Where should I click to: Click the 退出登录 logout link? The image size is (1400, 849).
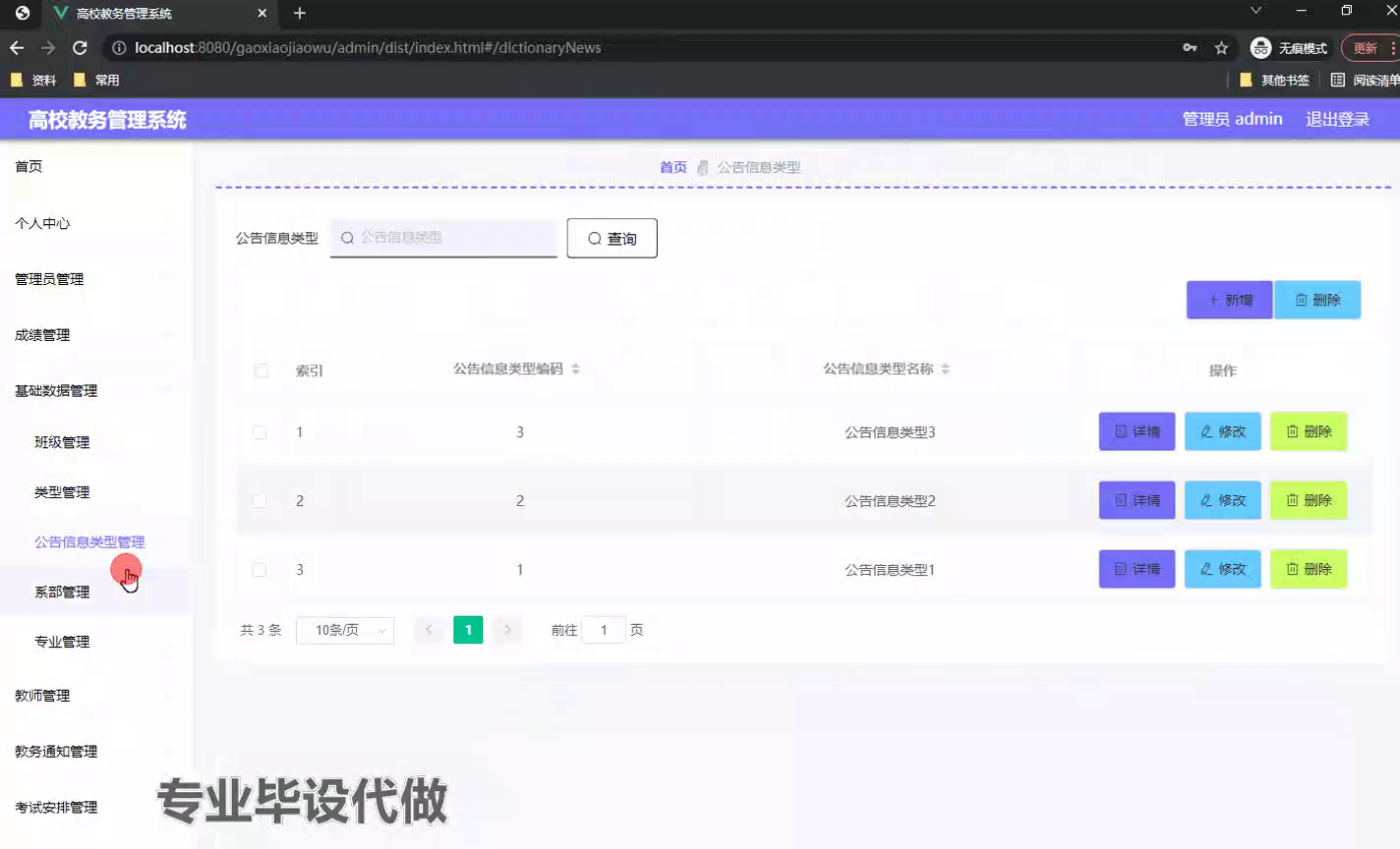1337,119
